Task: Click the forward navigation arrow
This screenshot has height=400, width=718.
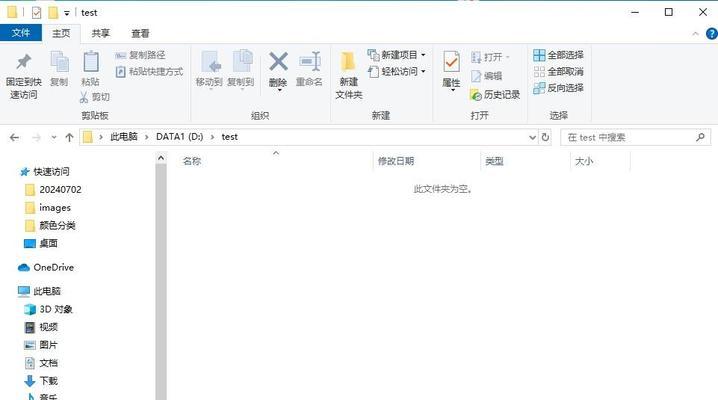Action: click(37, 137)
